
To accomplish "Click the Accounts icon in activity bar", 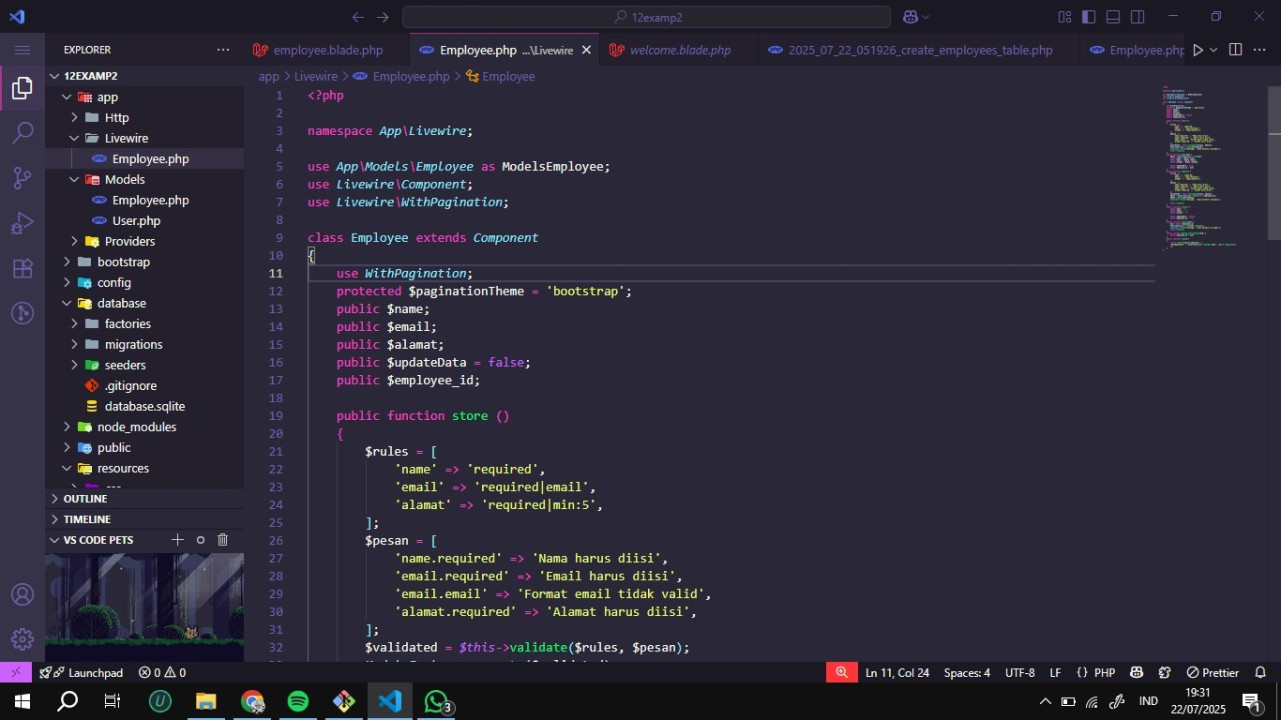I will pyautogui.click(x=22, y=595).
